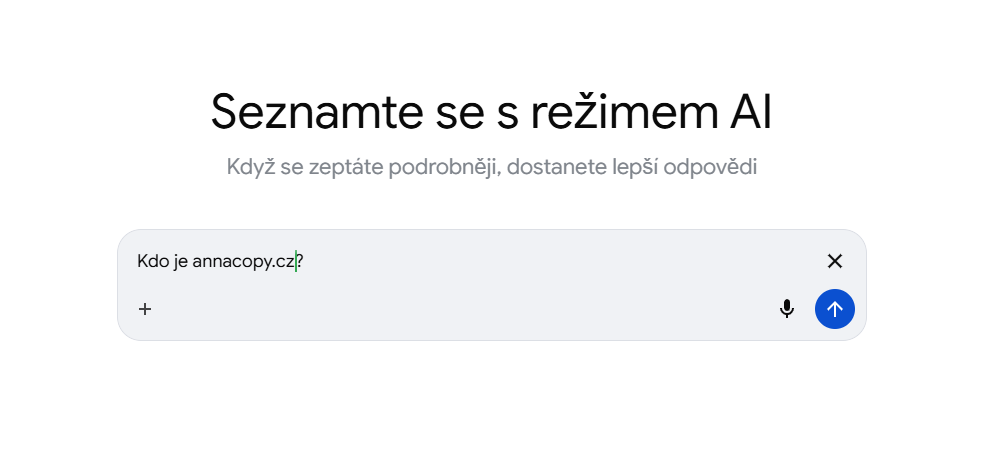Submit query with blue arrow button

(x=835, y=309)
